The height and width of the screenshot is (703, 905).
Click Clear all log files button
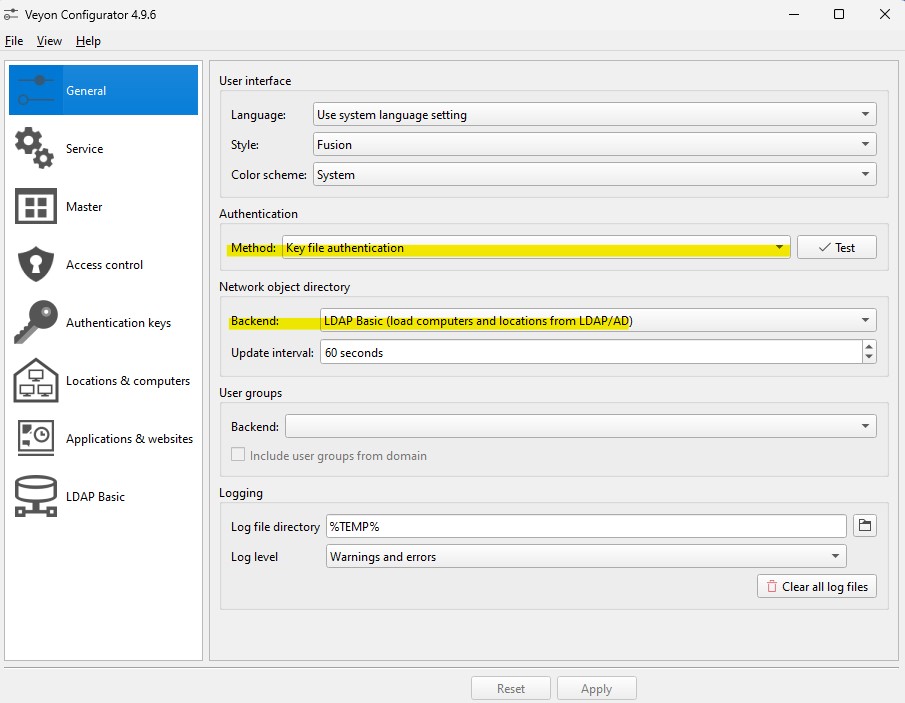pyautogui.click(x=817, y=586)
